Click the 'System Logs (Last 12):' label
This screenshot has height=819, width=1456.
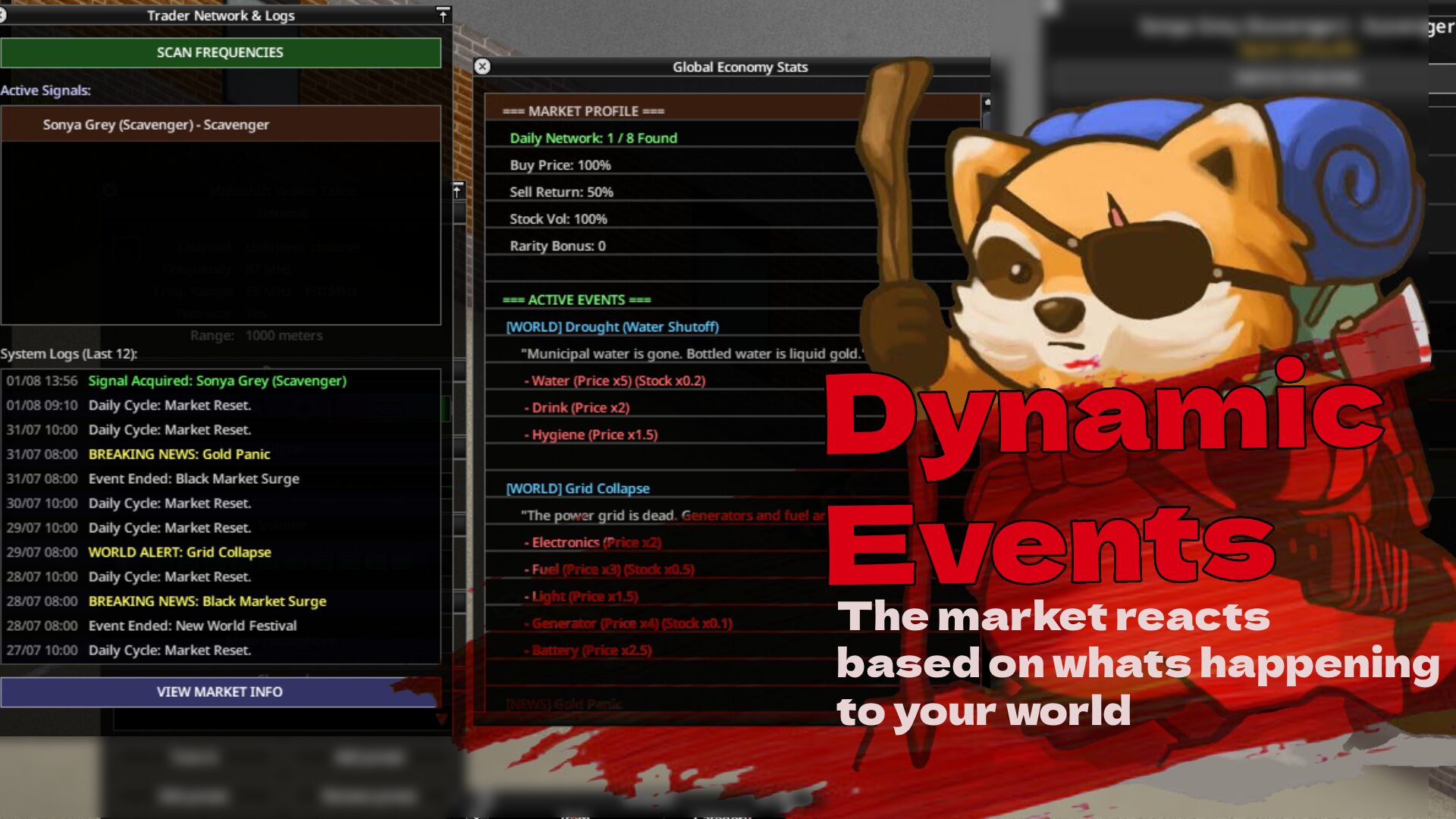click(69, 354)
